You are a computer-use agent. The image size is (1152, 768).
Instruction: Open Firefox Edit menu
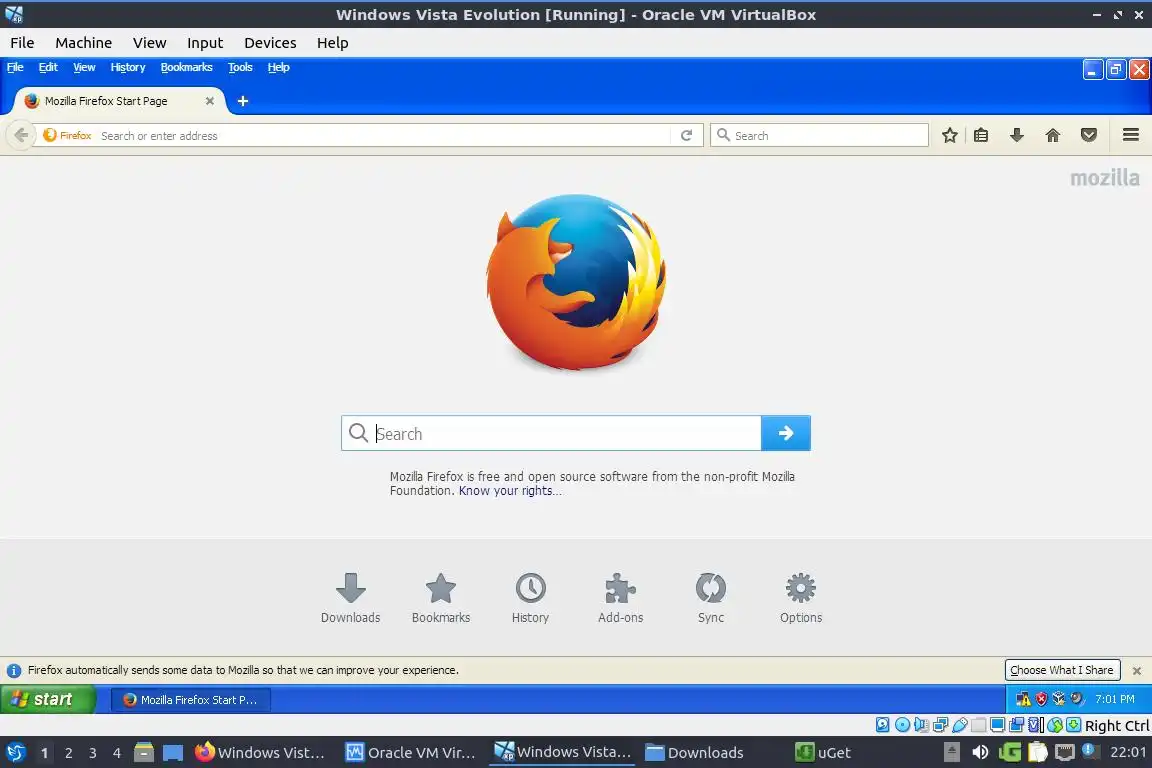[48, 67]
